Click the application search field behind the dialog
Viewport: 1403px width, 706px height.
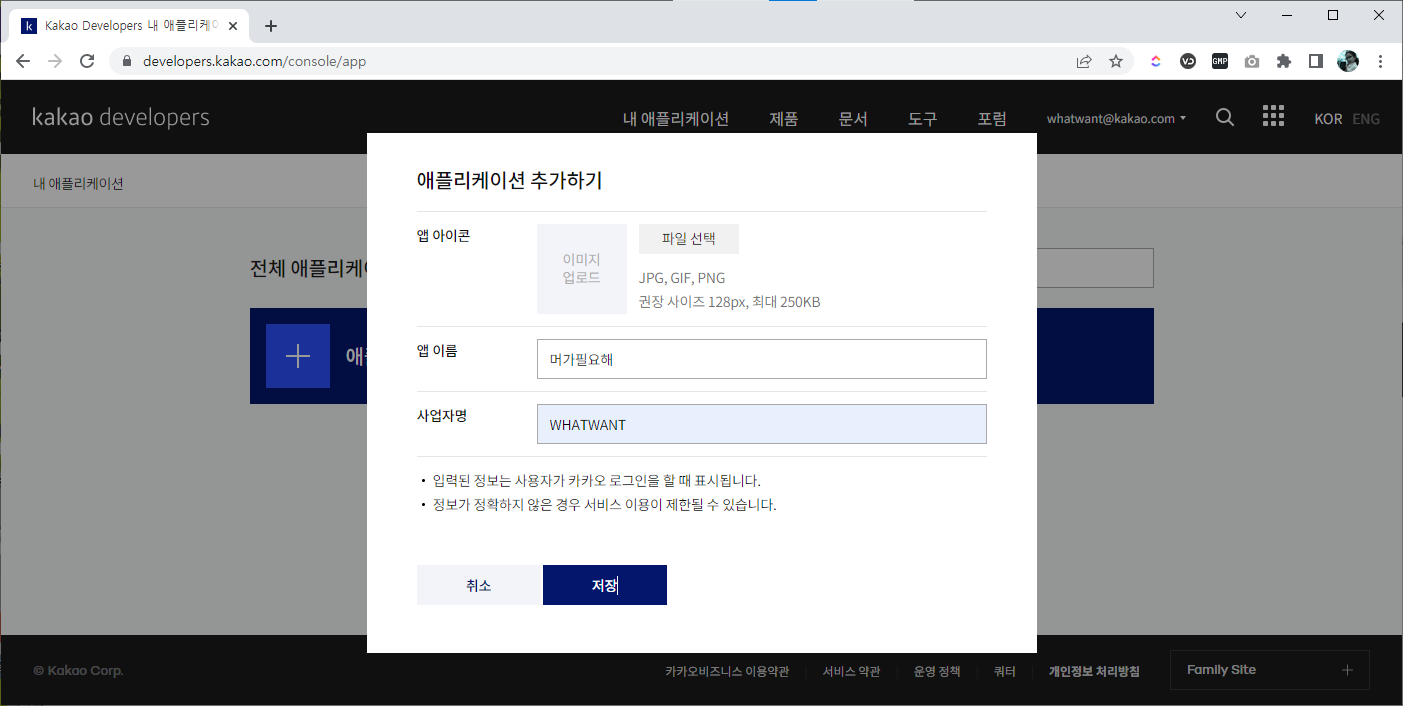[1095, 268]
